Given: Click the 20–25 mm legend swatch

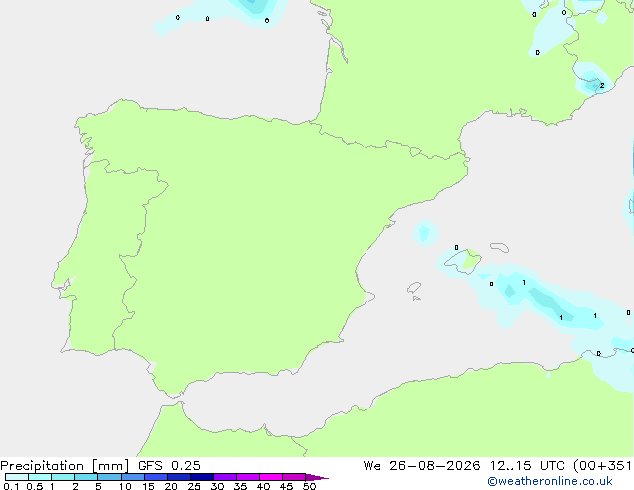Looking at the screenshot, I should click(x=179, y=477).
